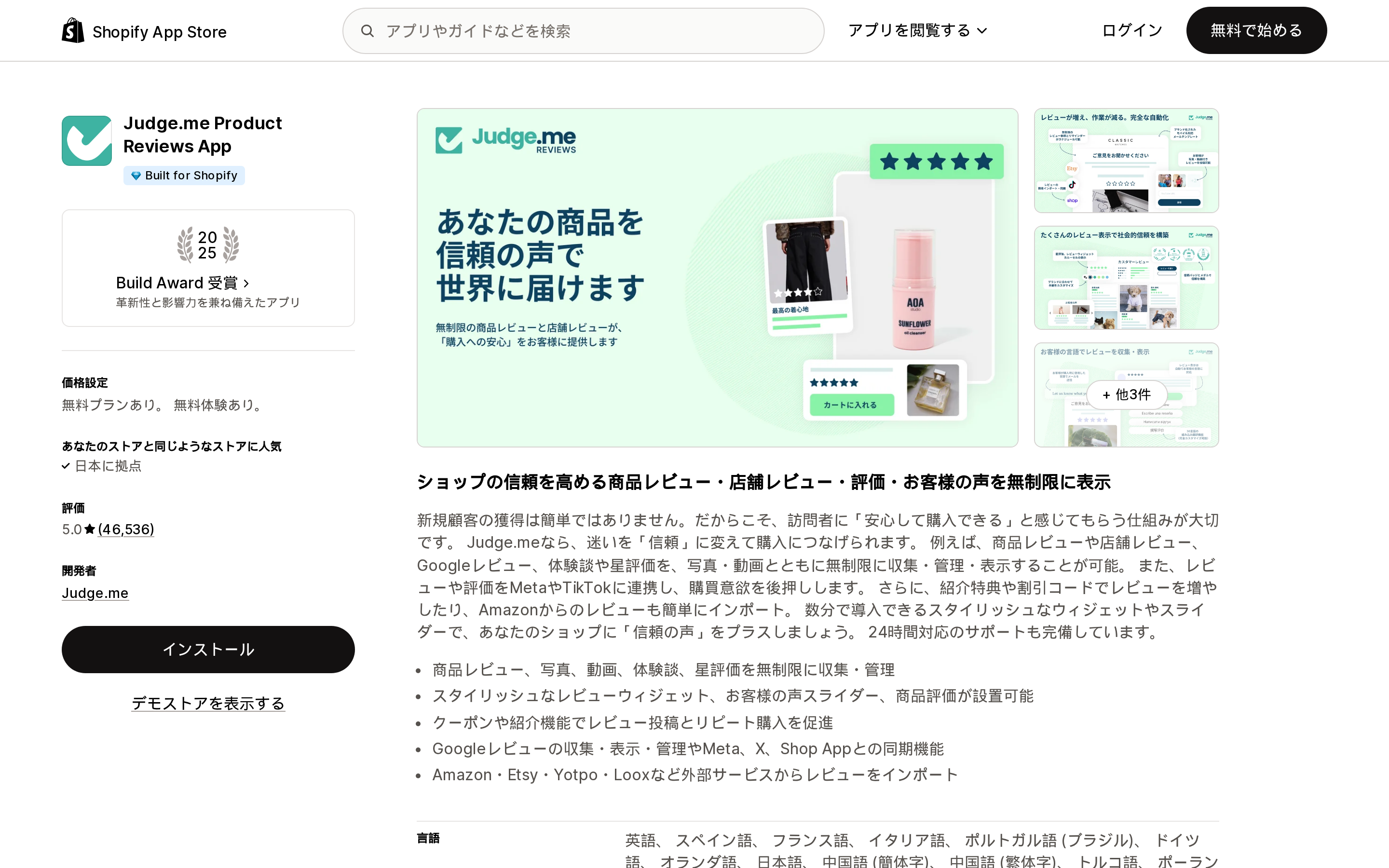The image size is (1389, 868).
Task: Click the checkmark icon beside 日本に拠点
Action: (66, 466)
